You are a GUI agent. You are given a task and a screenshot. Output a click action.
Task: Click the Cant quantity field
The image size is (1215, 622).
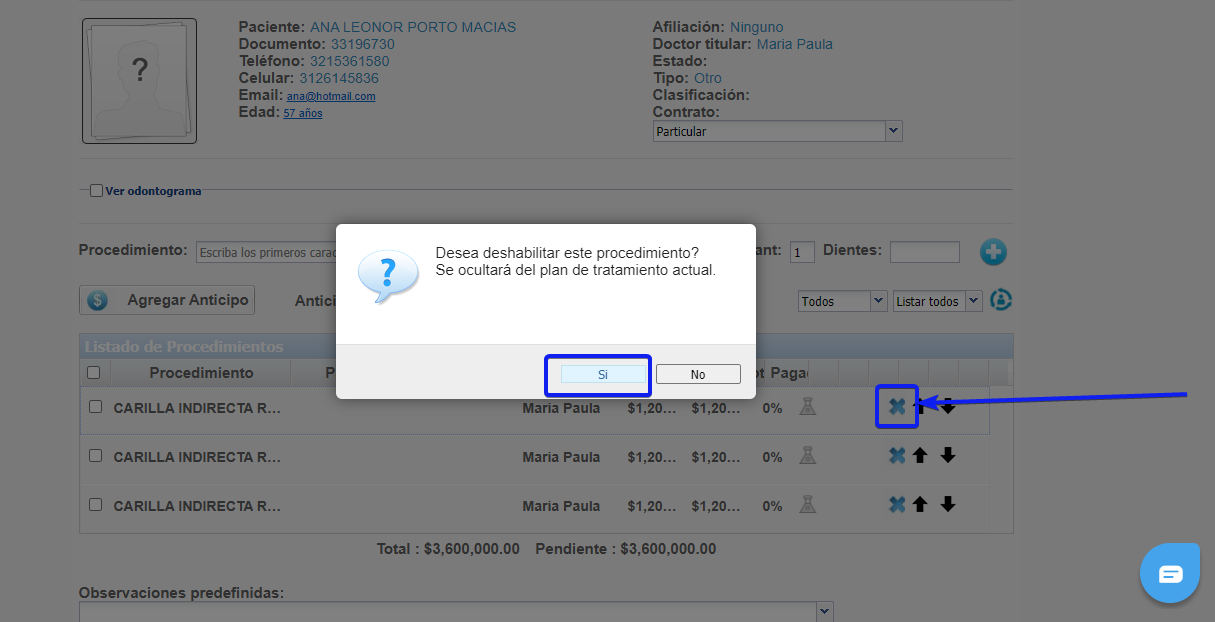(x=803, y=252)
